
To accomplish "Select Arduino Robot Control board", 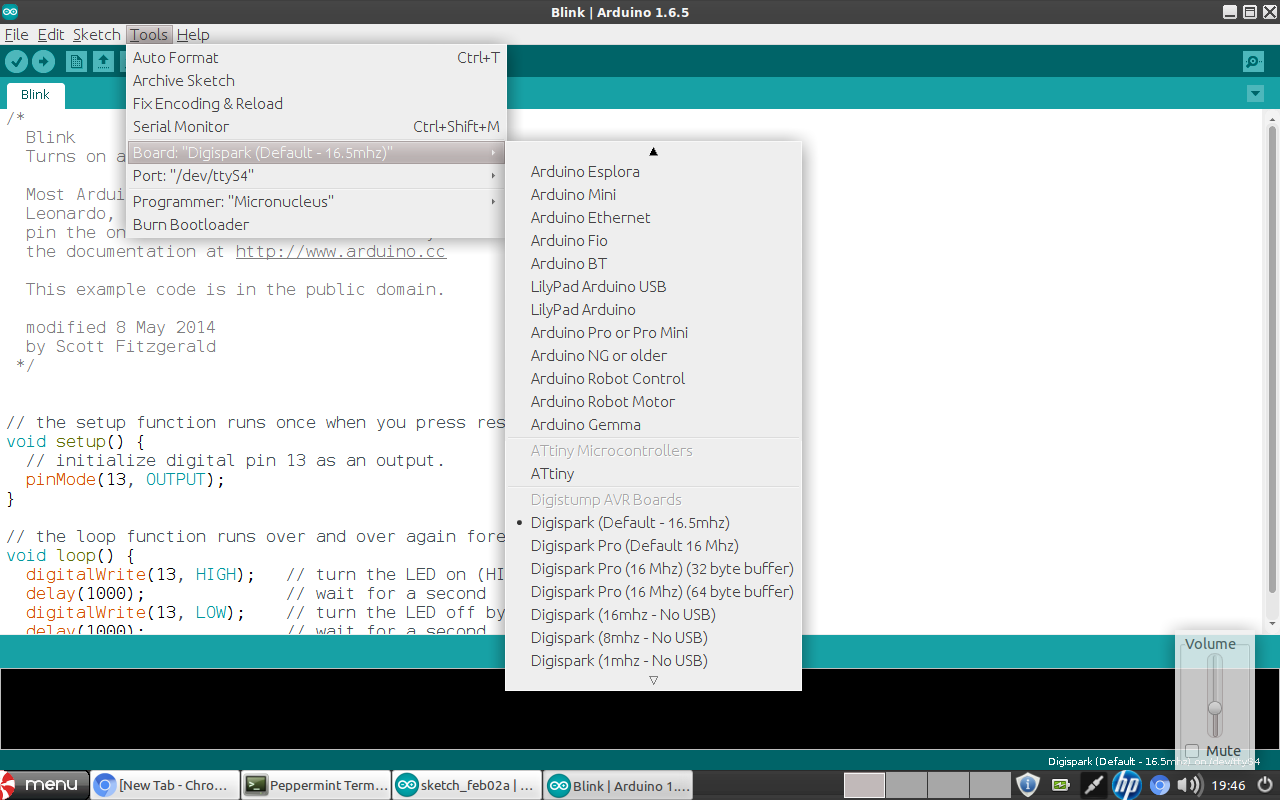I will pyautogui.click(x=654, y=378).
